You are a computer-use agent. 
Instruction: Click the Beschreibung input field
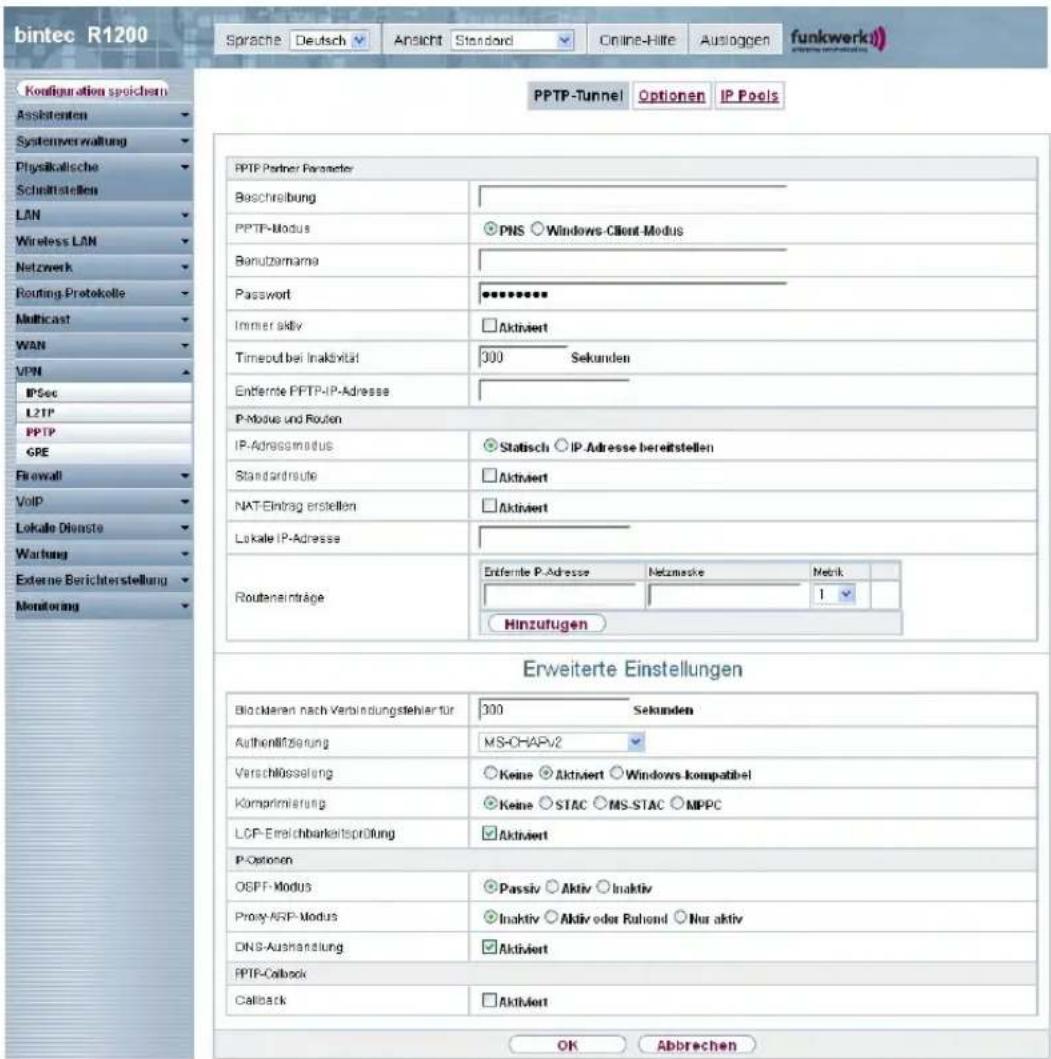(x=633, y=197)
